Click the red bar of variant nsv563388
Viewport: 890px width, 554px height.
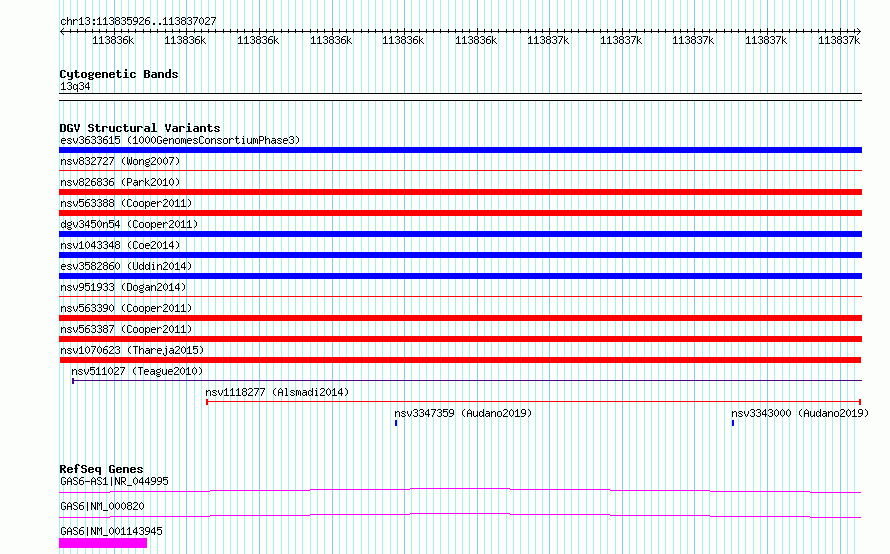(x=460, y=213)
